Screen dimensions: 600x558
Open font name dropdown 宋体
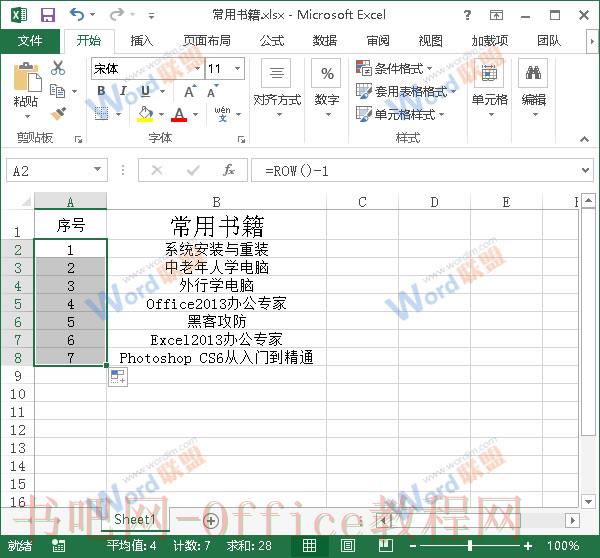197,69
